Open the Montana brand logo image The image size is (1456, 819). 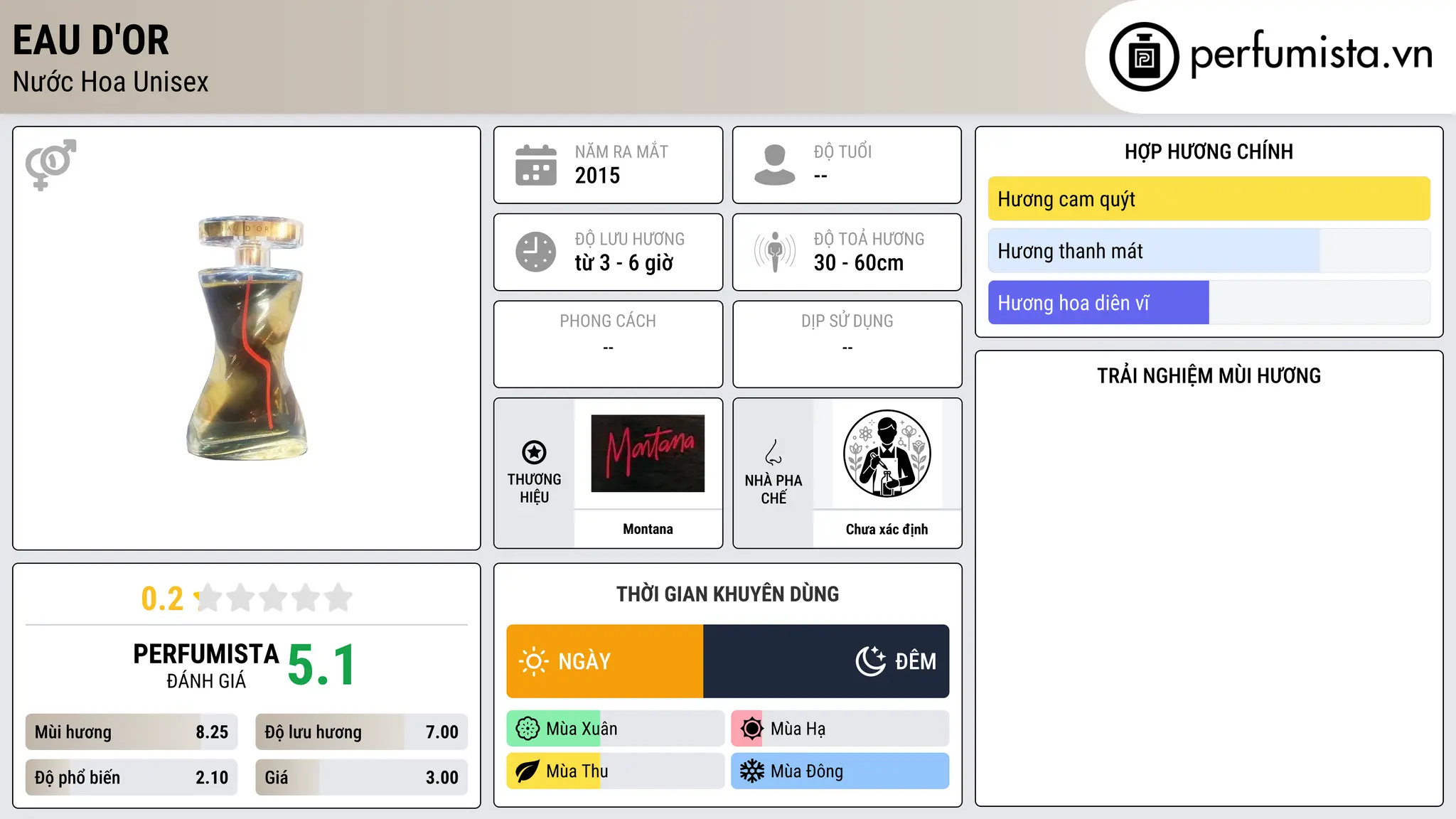(x=648, y=454)
